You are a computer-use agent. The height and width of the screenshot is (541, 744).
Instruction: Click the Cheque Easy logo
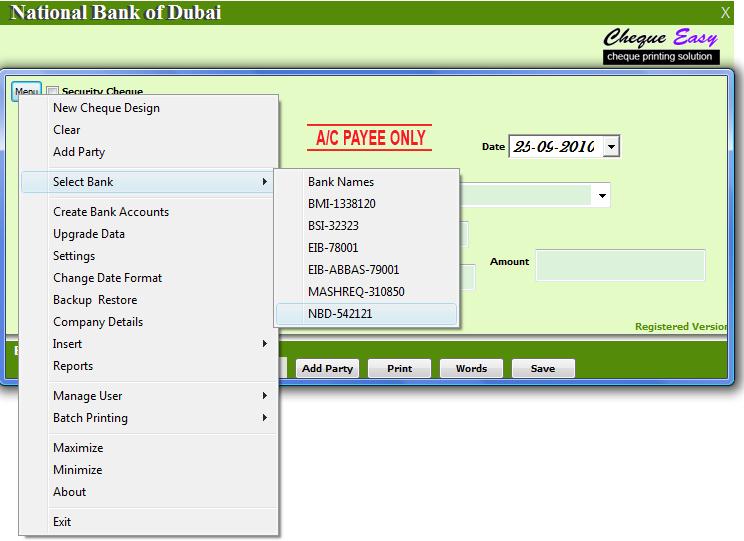pyautogui.click(x=661, y=45)
